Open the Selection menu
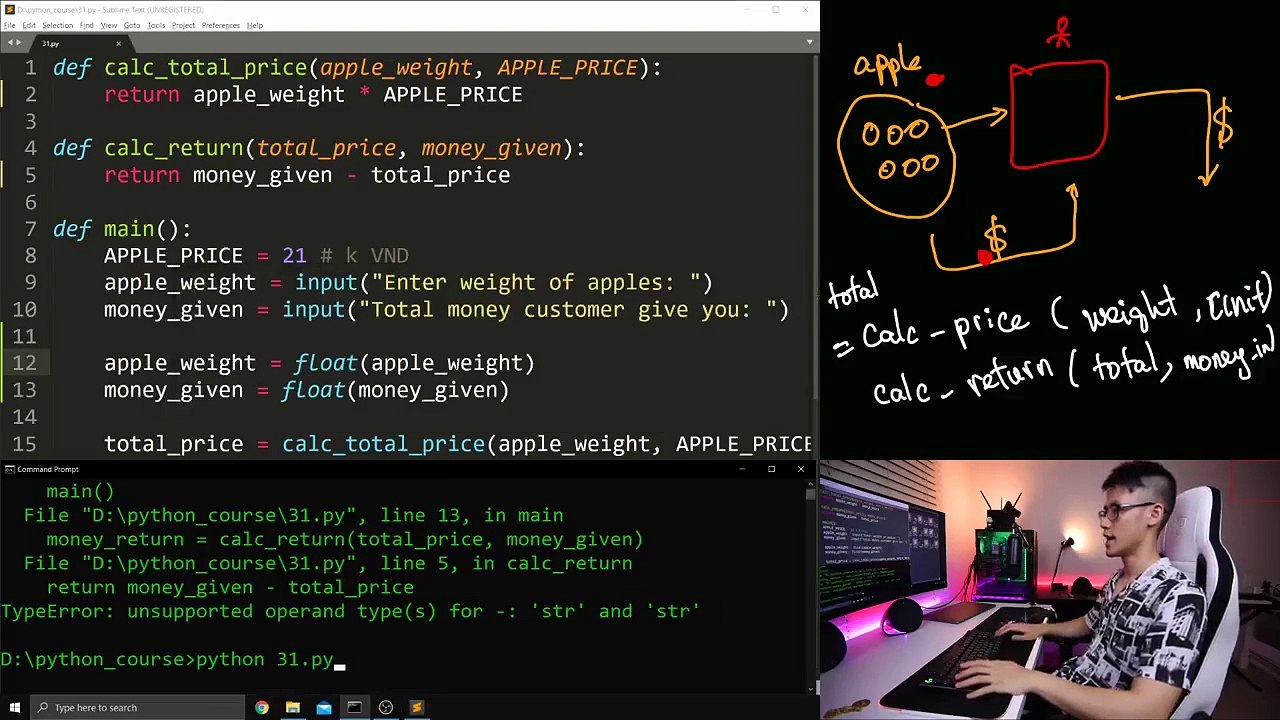The height and width of the screenshot is (720, 1280). click(x=57, y=25)
